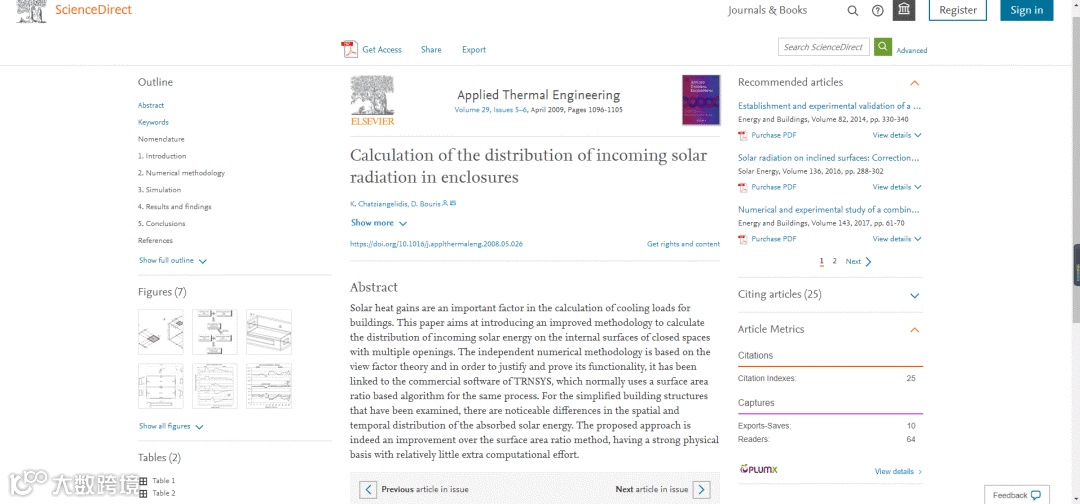
Task: Click the Sign in button
Action: [x=1026, y=11]
